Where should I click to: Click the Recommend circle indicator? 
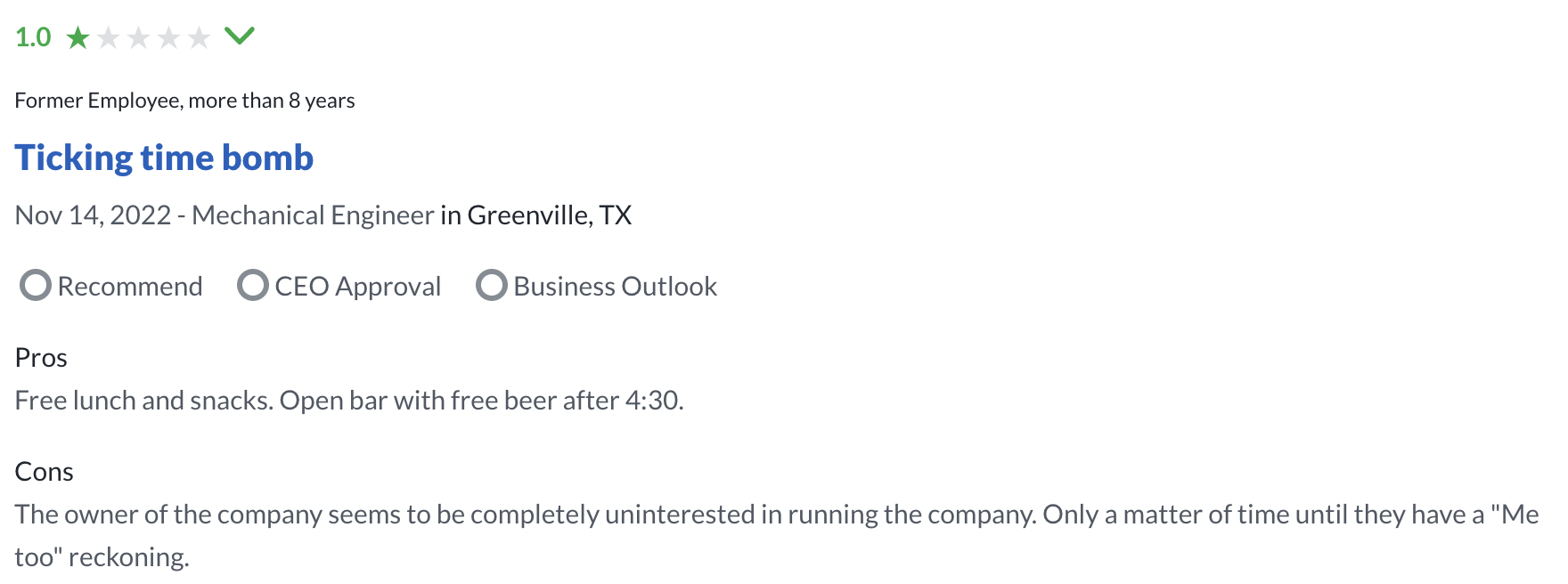click(36, 285)
